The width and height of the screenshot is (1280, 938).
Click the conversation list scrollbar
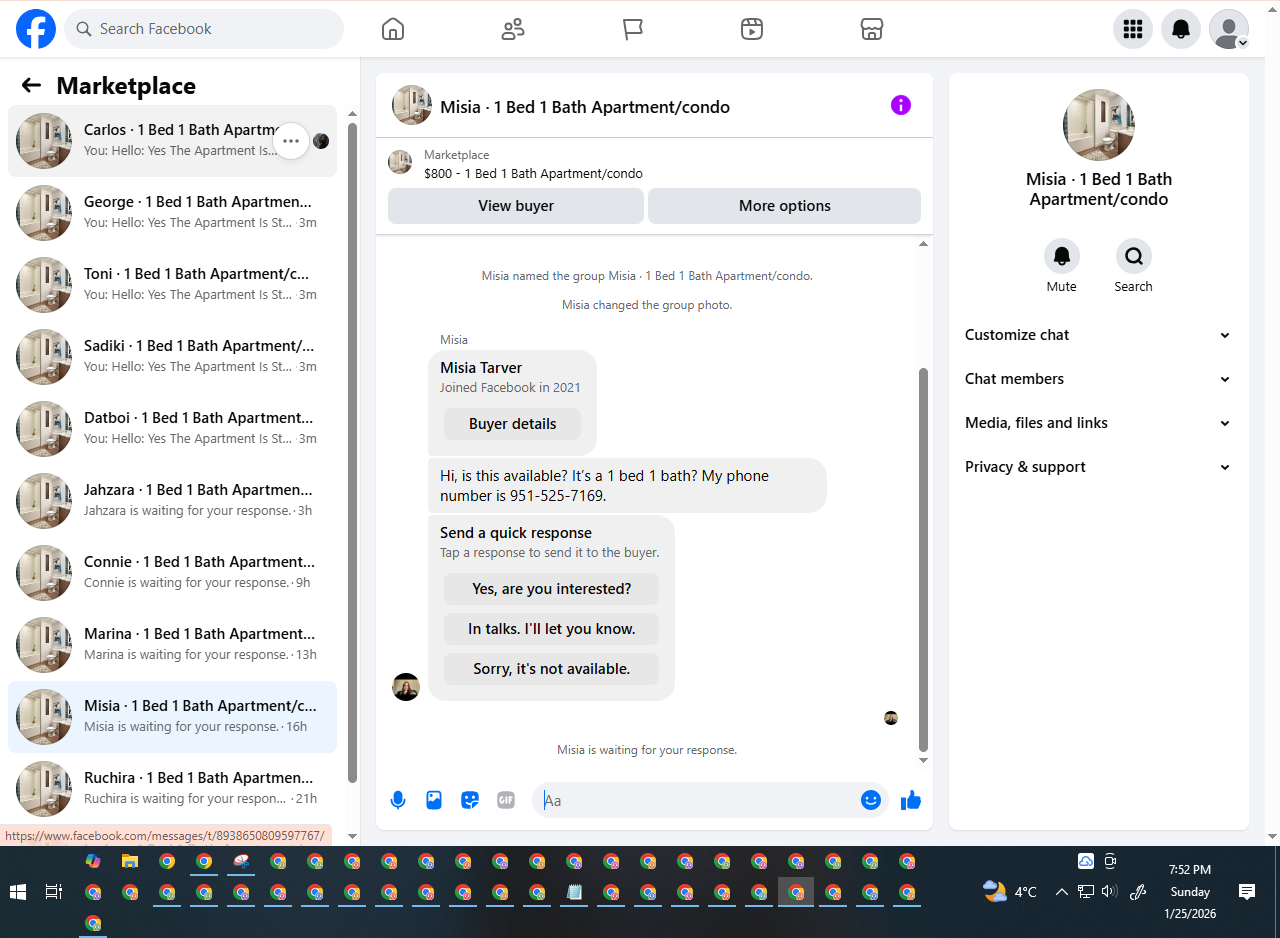[x=352, y=452]
